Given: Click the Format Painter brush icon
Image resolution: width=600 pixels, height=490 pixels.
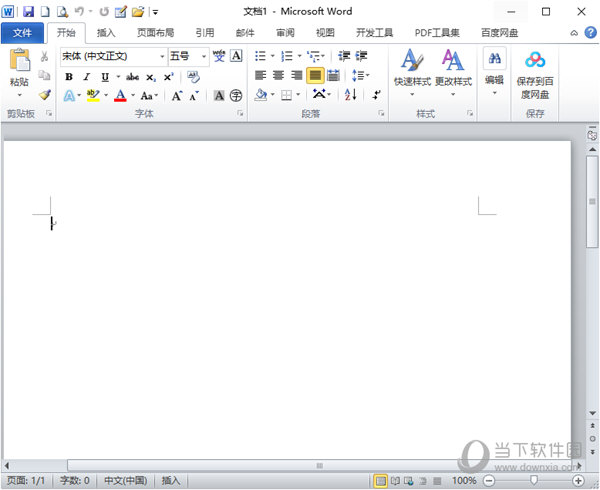Looking at the screenshot, I should pos(44,95).
